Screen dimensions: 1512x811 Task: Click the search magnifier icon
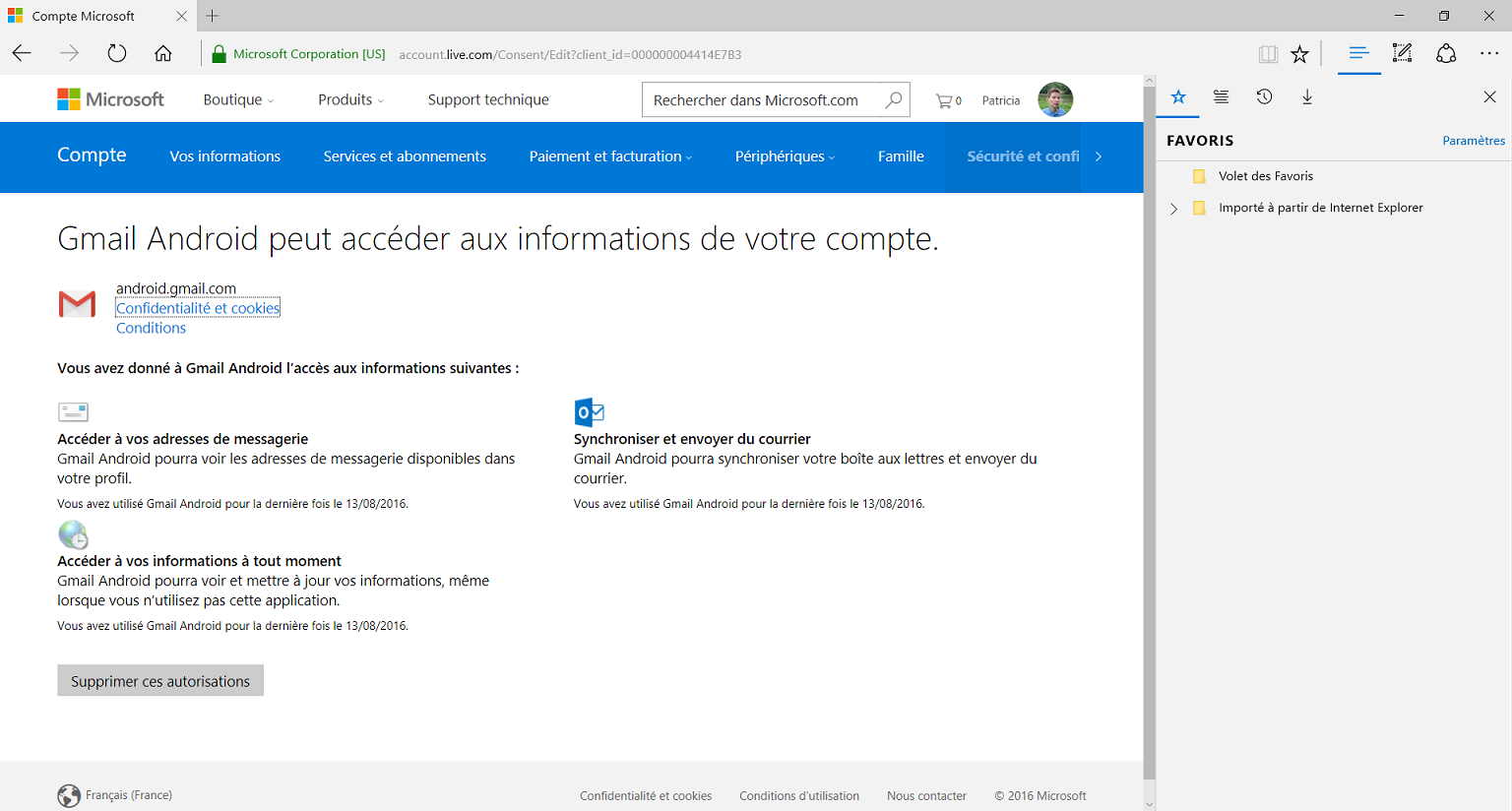tap(893, 99)
